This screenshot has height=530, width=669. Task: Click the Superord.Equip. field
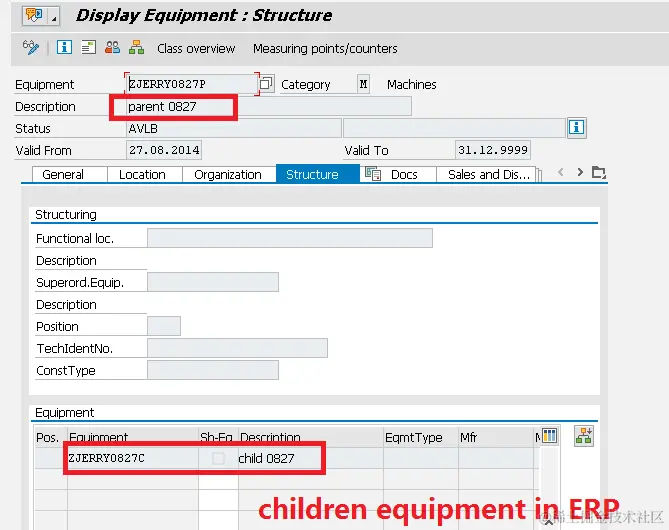tap(213, 282)
